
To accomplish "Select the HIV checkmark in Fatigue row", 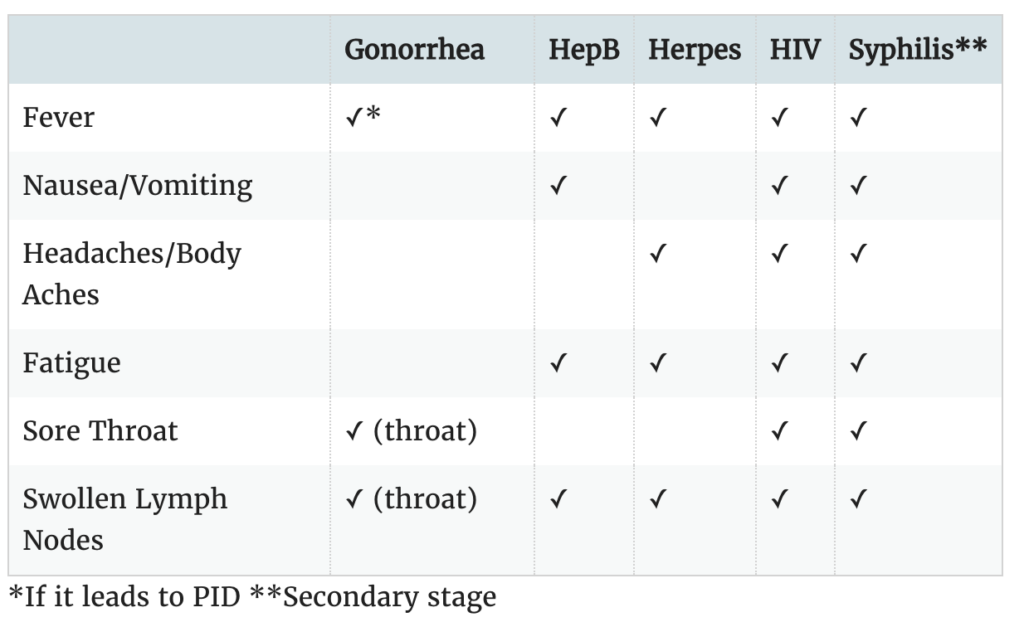I will coord(780,363).
